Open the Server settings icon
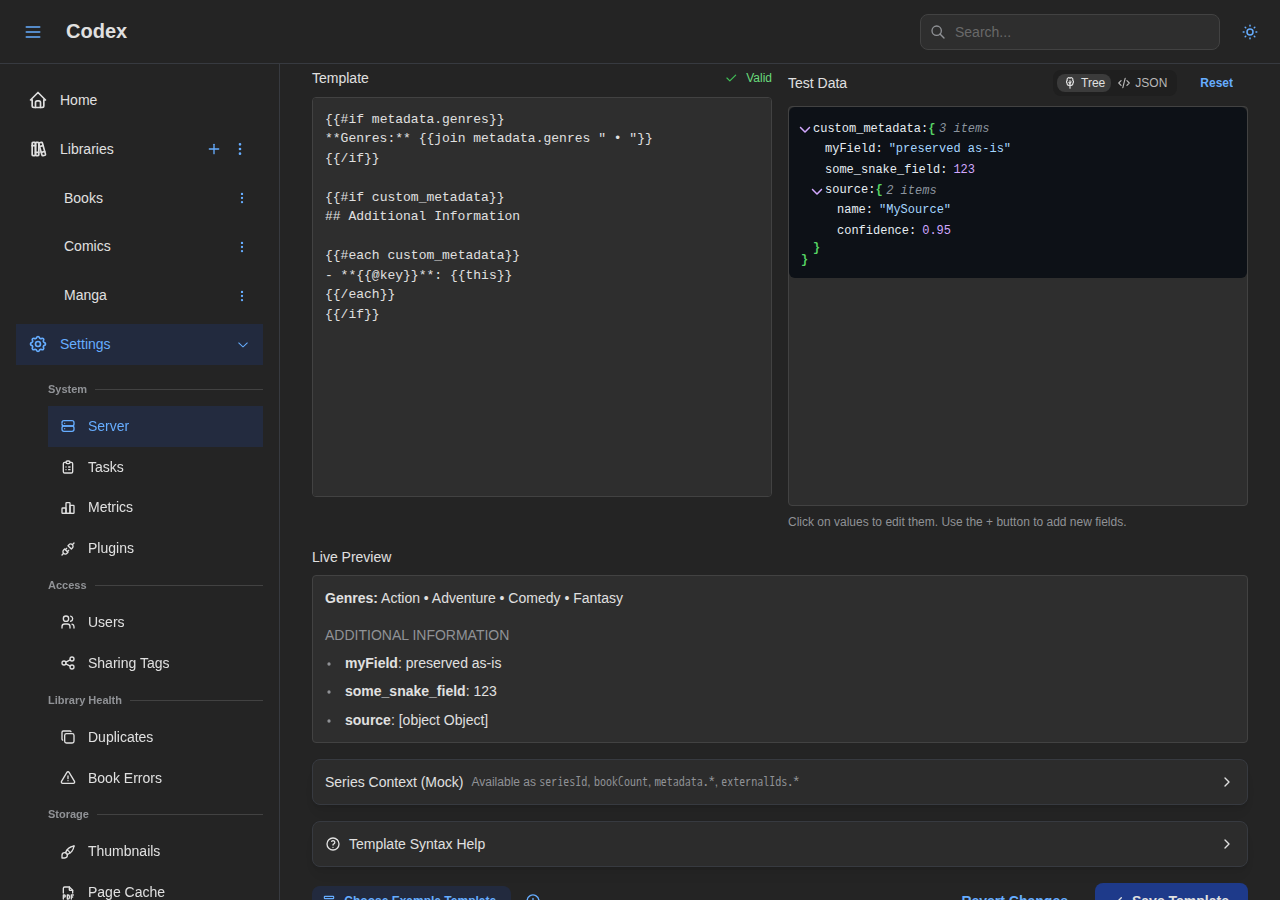 [x=68, y=426]
